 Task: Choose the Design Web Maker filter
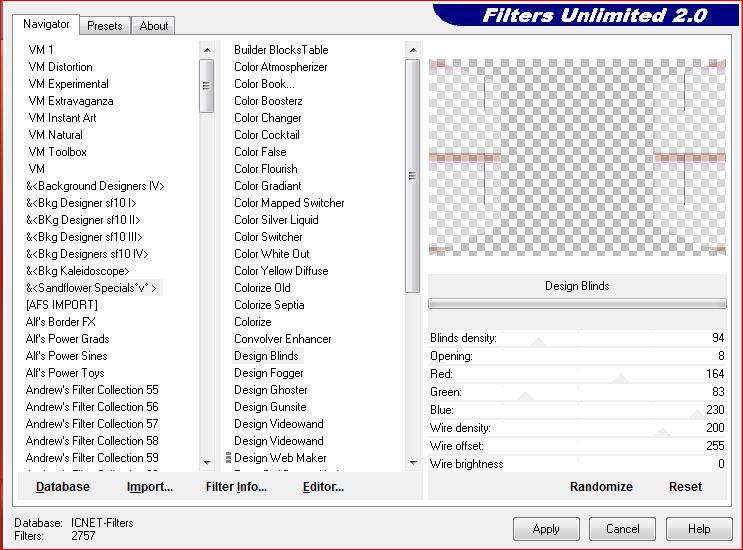coord(280,458)
